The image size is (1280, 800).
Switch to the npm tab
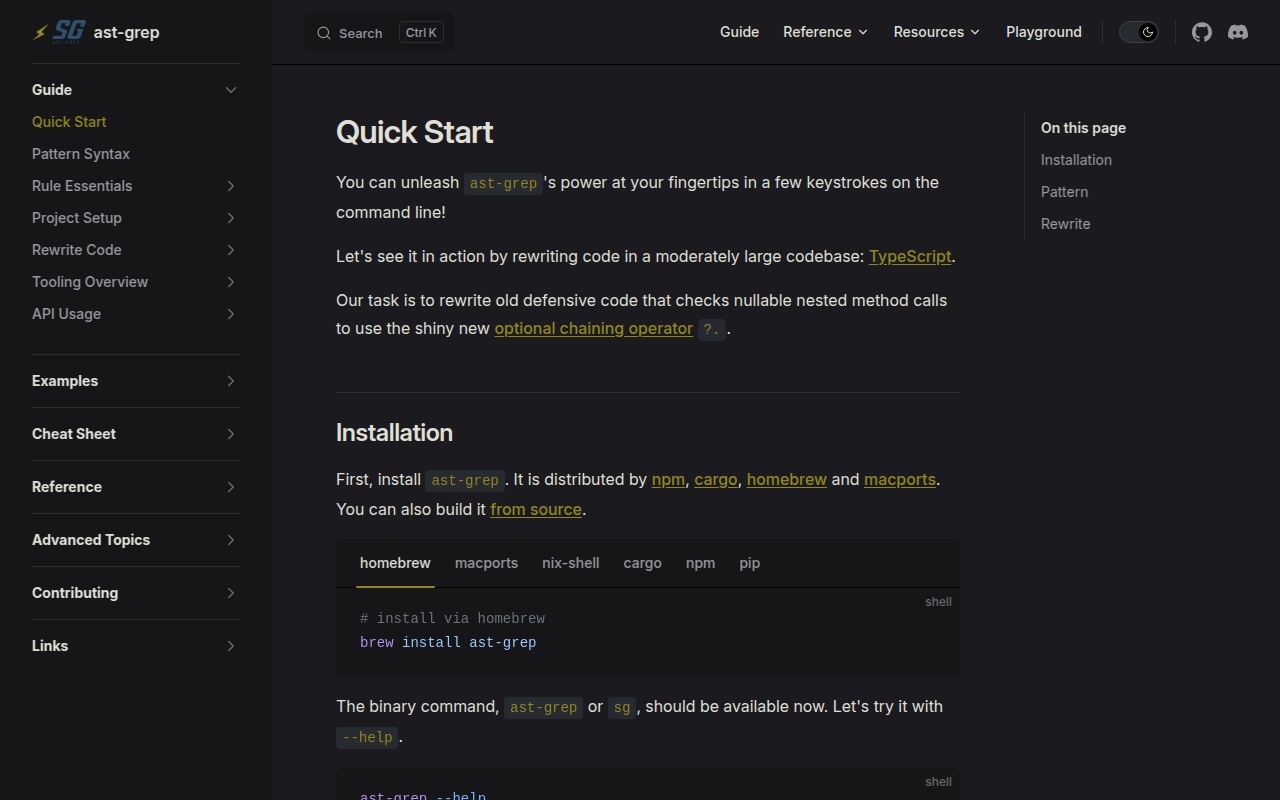point(700,563)
